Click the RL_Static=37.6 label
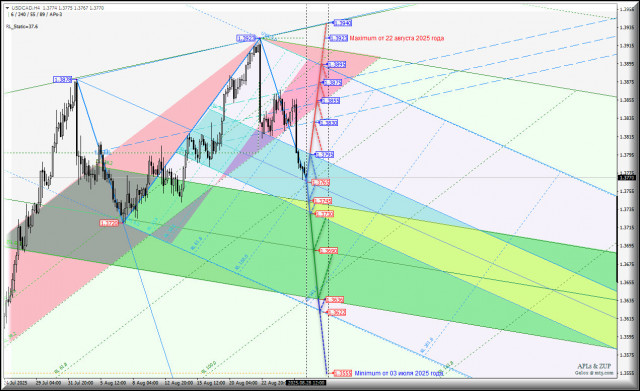Image resolution: width=640 pixels, height=391 pixels. pos(22,27)
